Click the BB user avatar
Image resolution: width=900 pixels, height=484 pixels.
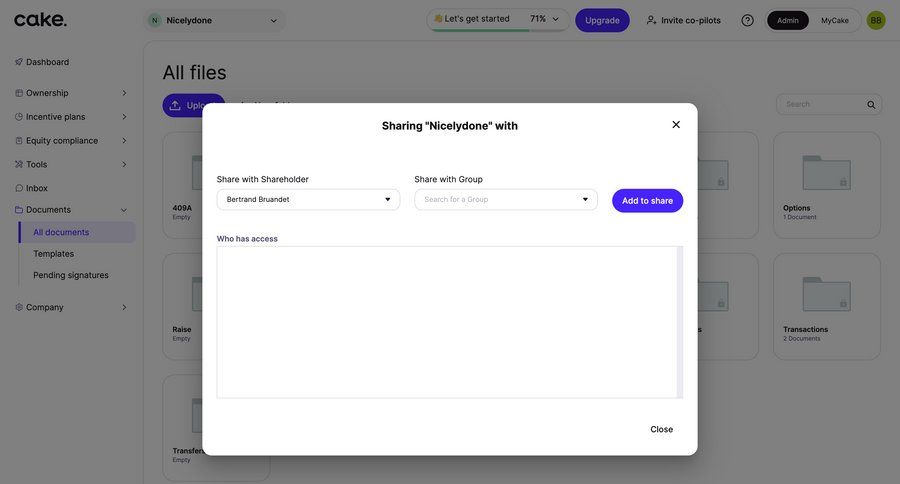tap(876, 20)
